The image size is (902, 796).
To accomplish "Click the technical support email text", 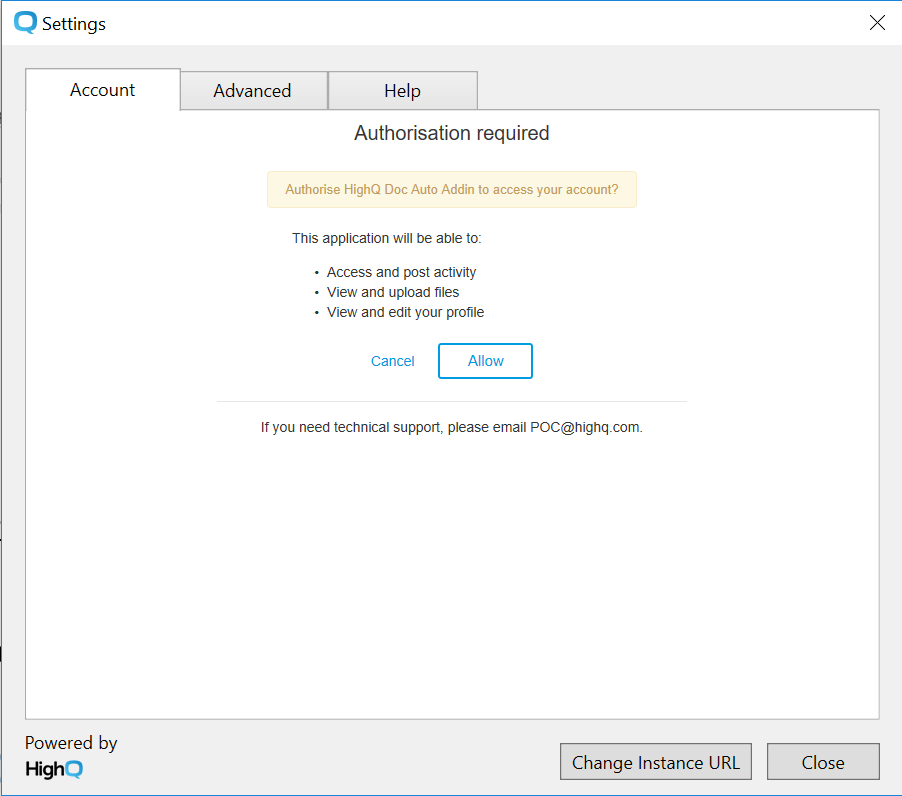I will [452, 427].
